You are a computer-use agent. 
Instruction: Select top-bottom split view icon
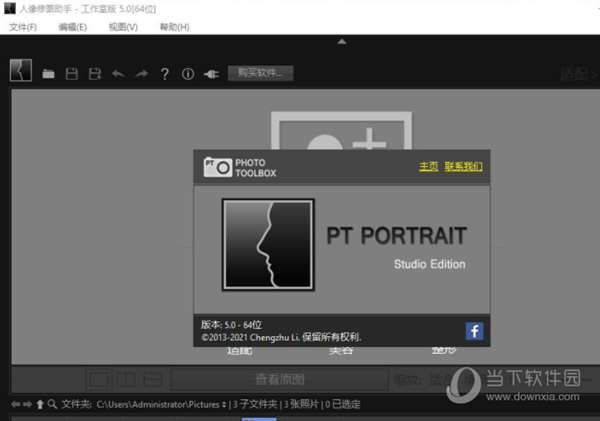[x=153, y=380]
